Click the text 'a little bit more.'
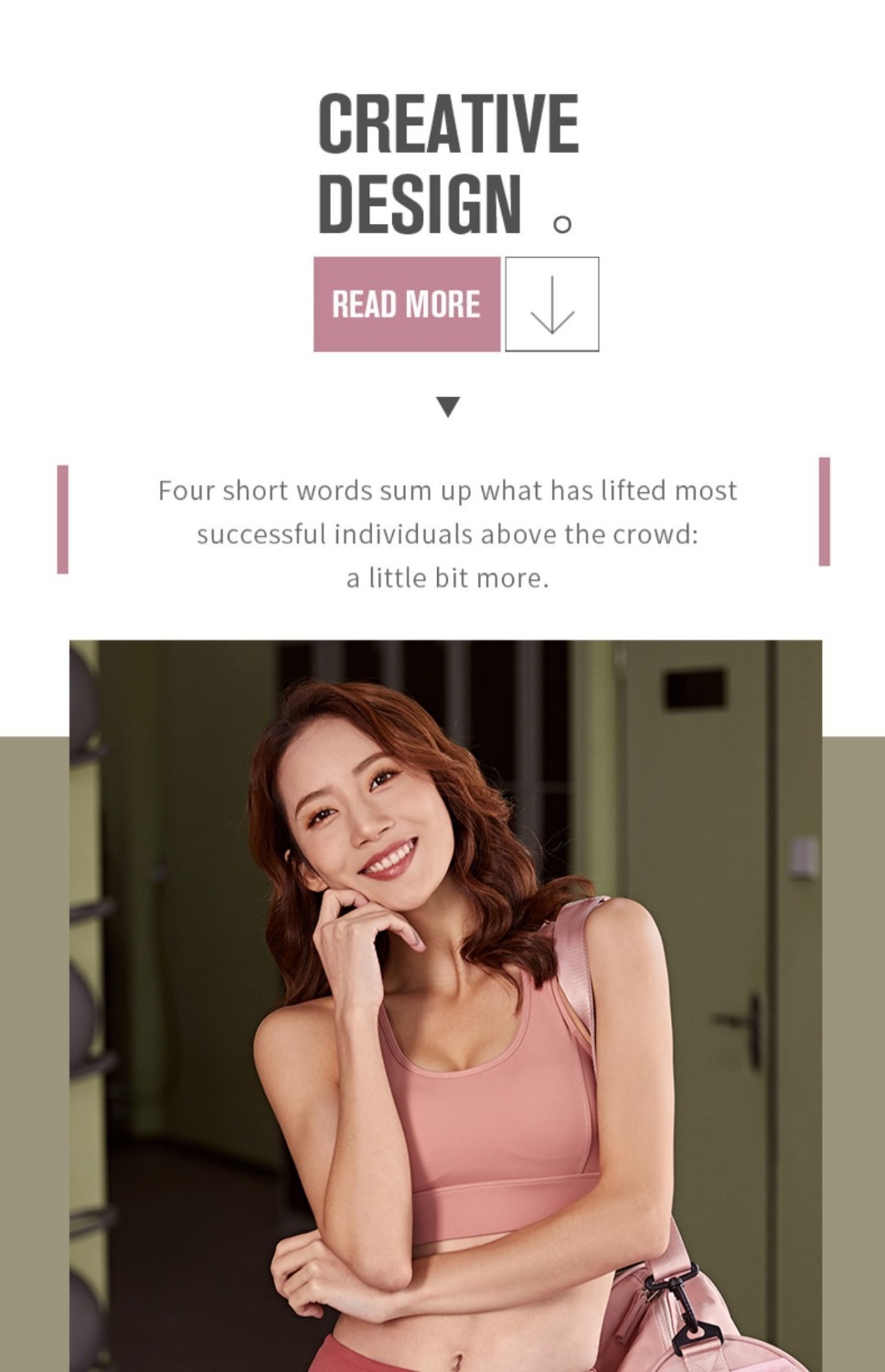This screenshot has height=1372, width=885. tap(448, 579)
